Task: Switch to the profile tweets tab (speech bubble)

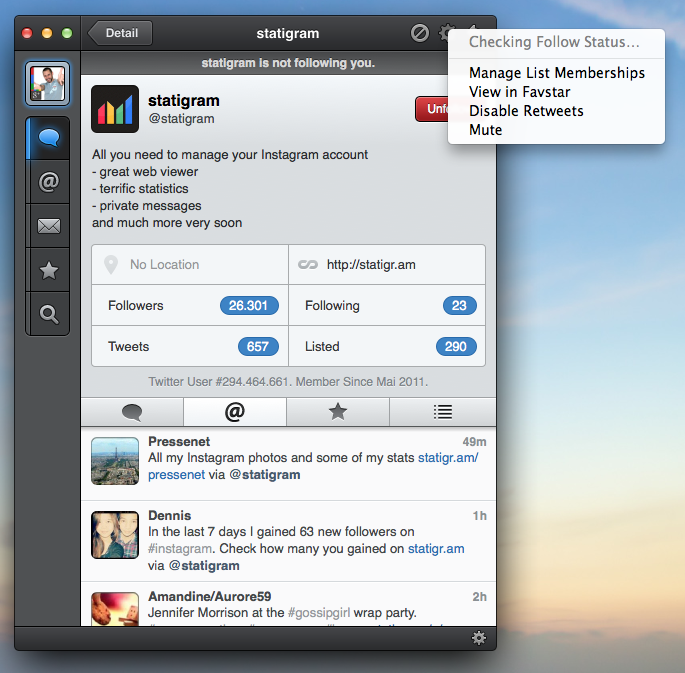Action: 132,412
